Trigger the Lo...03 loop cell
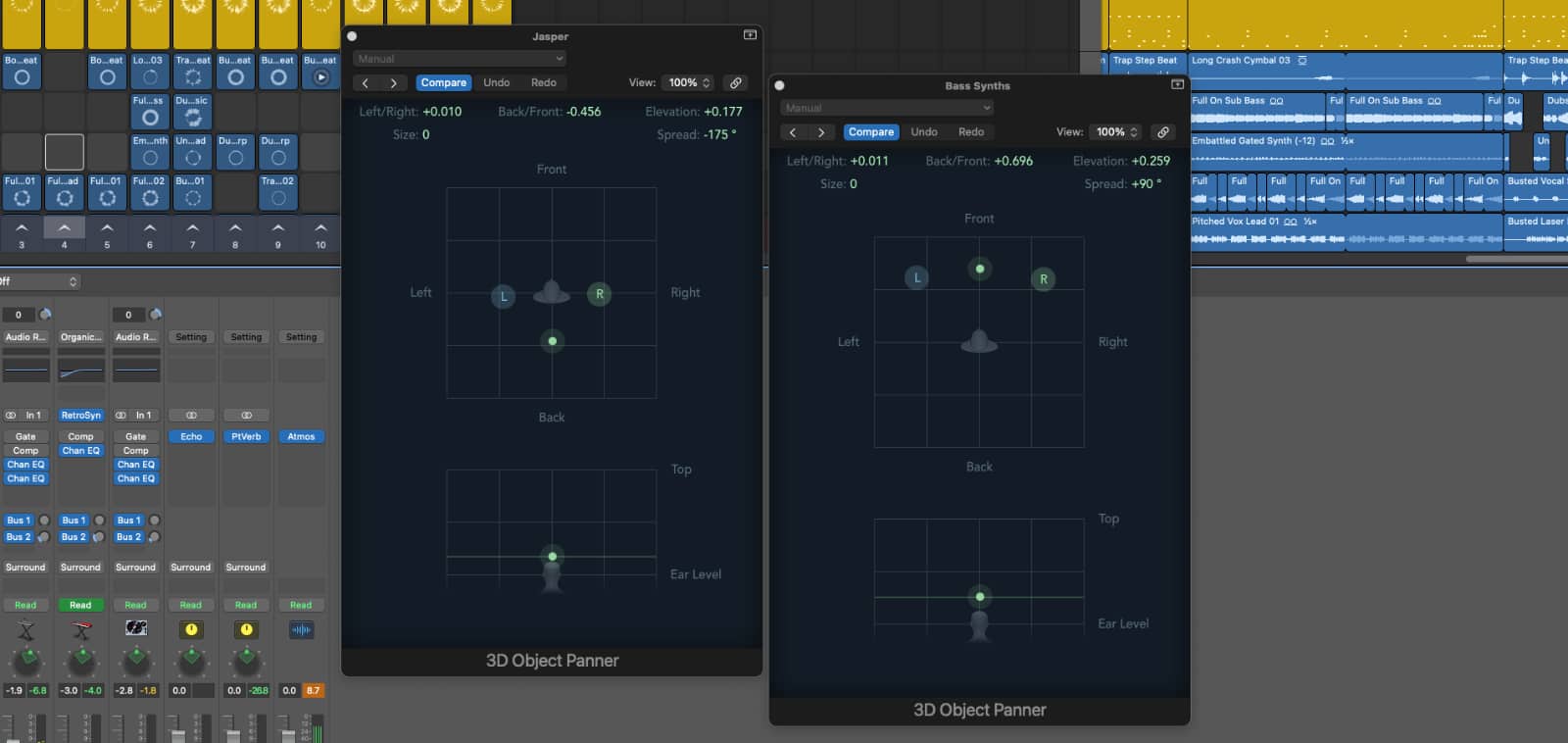This screenshot has height=743, width=1568. click(x=150, y=72)
